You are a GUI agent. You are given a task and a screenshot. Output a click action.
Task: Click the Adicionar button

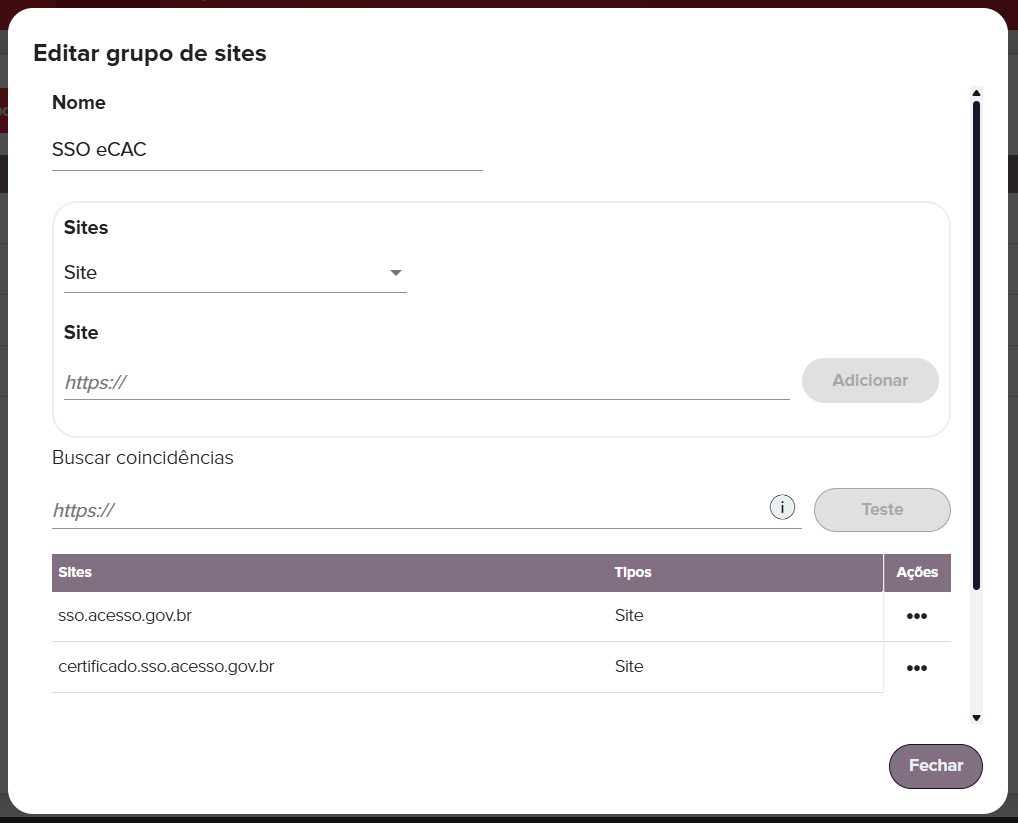(870, 380)
